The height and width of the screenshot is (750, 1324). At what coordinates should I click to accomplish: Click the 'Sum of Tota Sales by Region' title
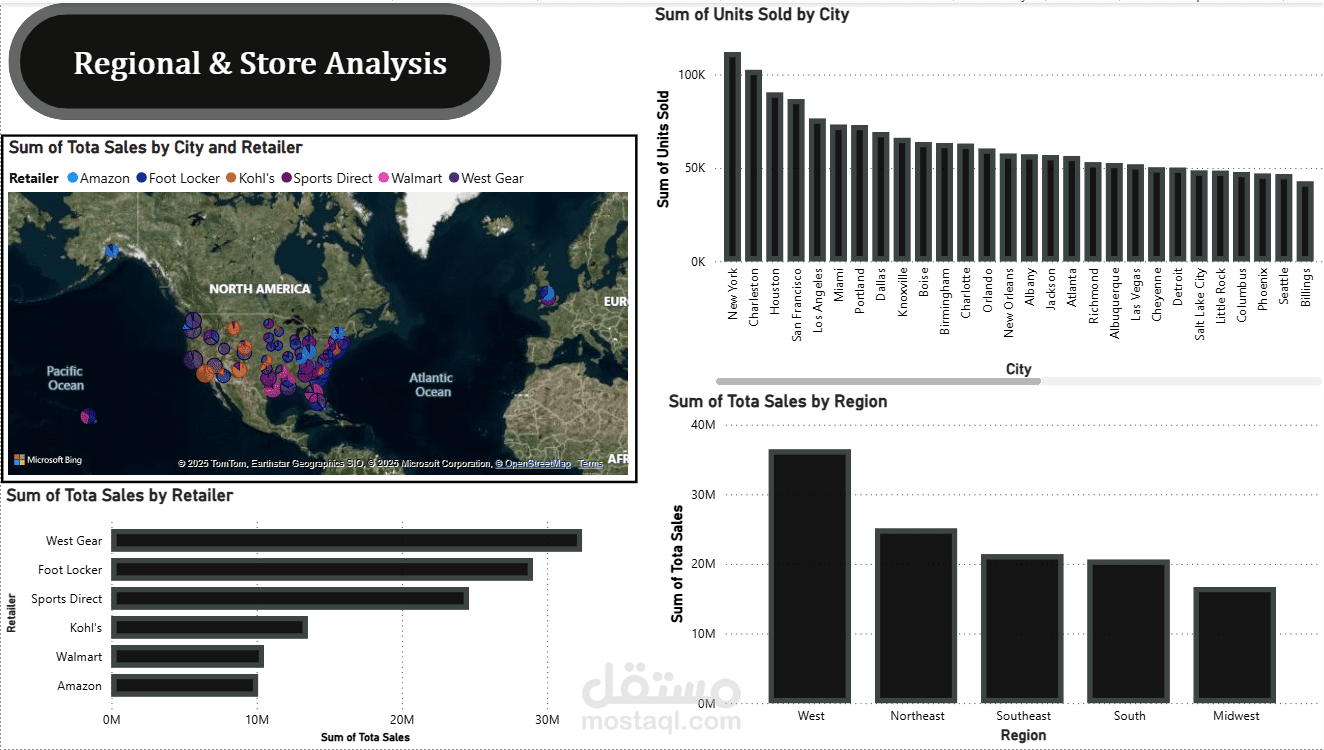[778, 401]
